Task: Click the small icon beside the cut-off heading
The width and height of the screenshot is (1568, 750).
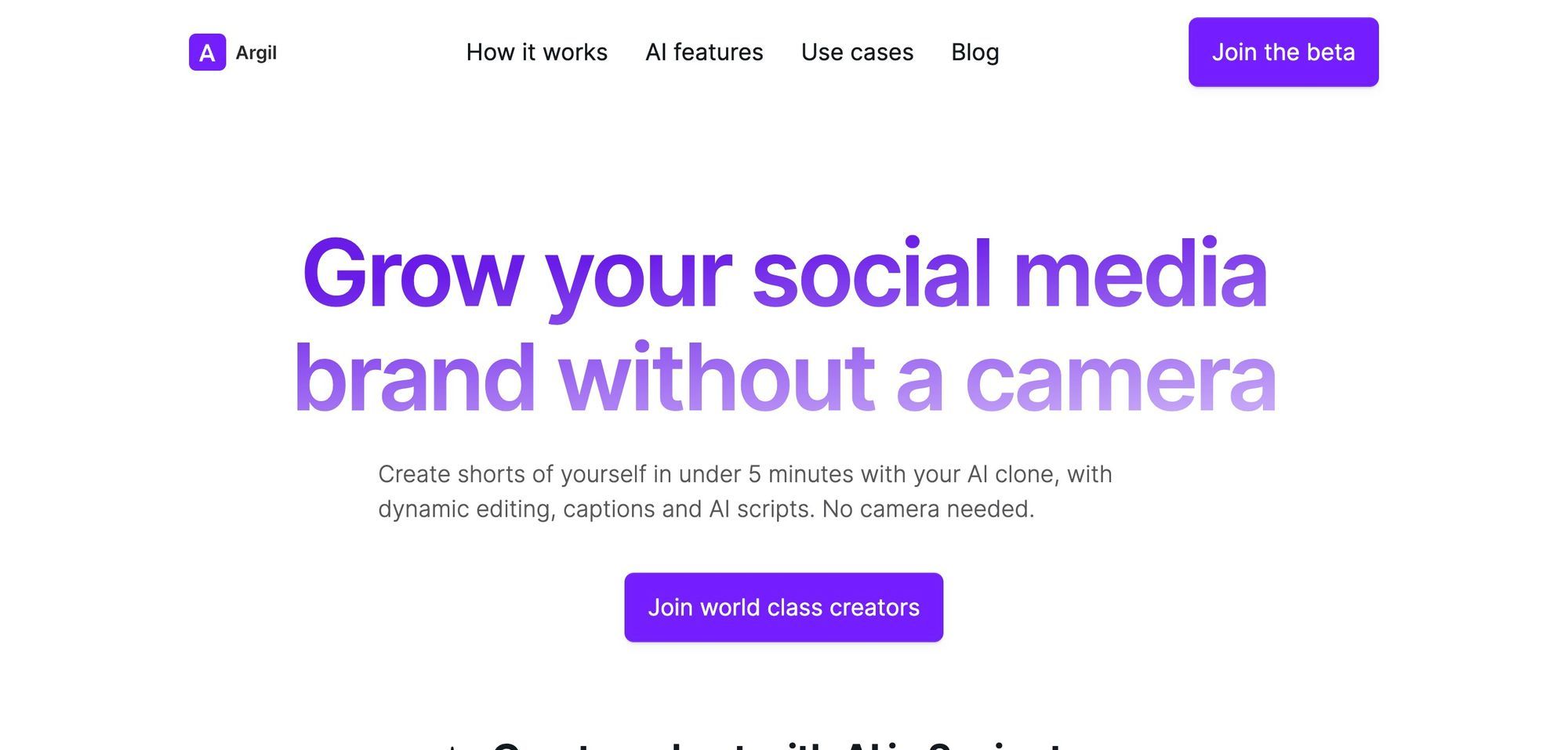Action: (453, 746)
